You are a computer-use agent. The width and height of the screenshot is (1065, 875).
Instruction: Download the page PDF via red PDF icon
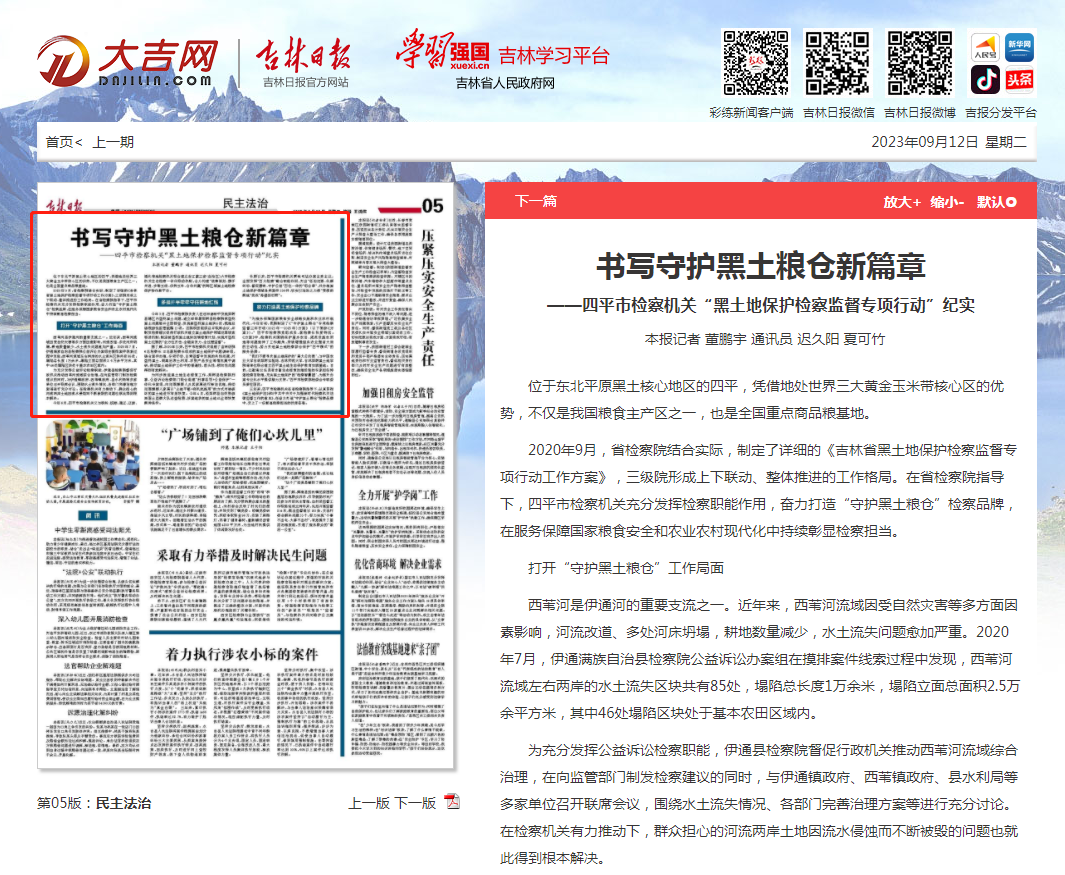tap(452, 802)
